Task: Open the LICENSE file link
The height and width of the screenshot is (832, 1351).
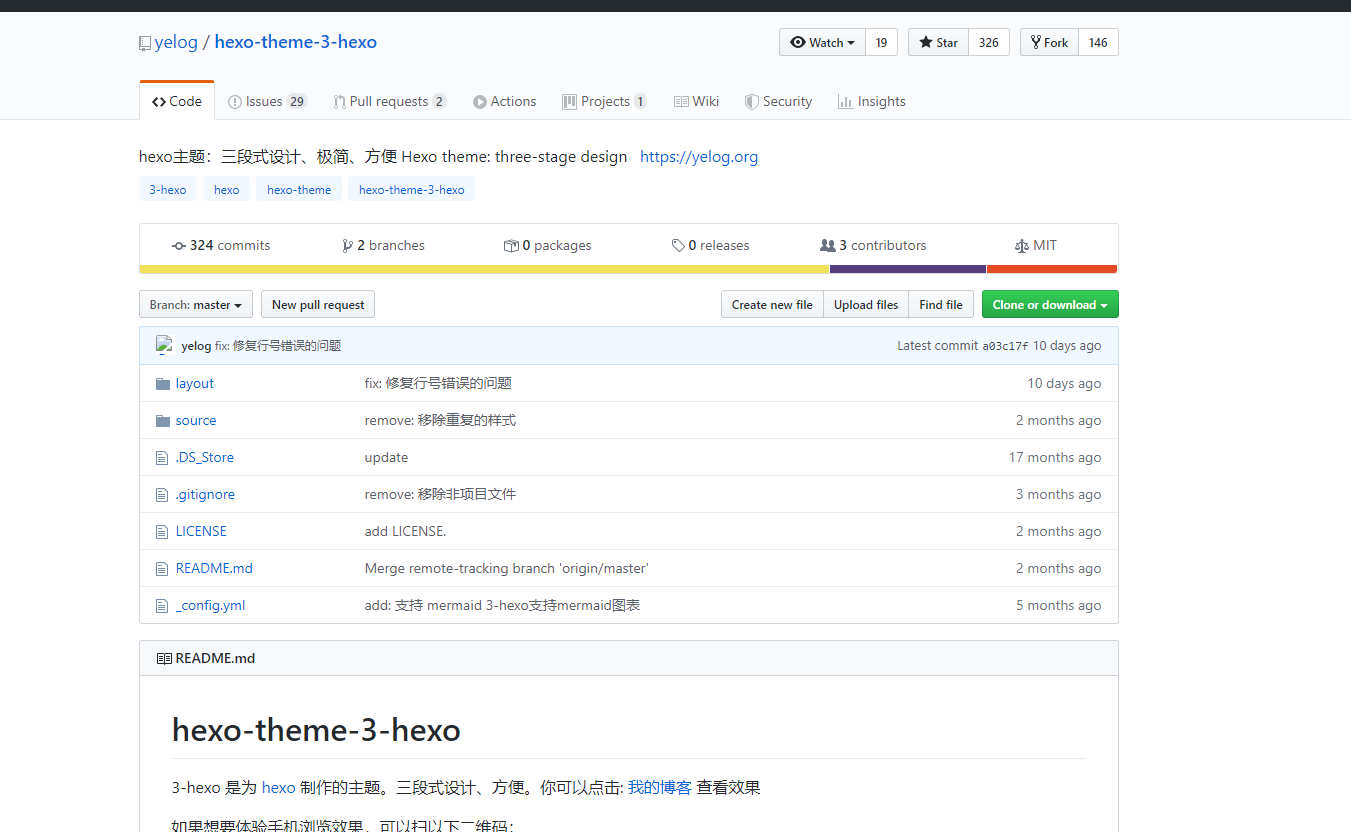Action: (201, 532)
